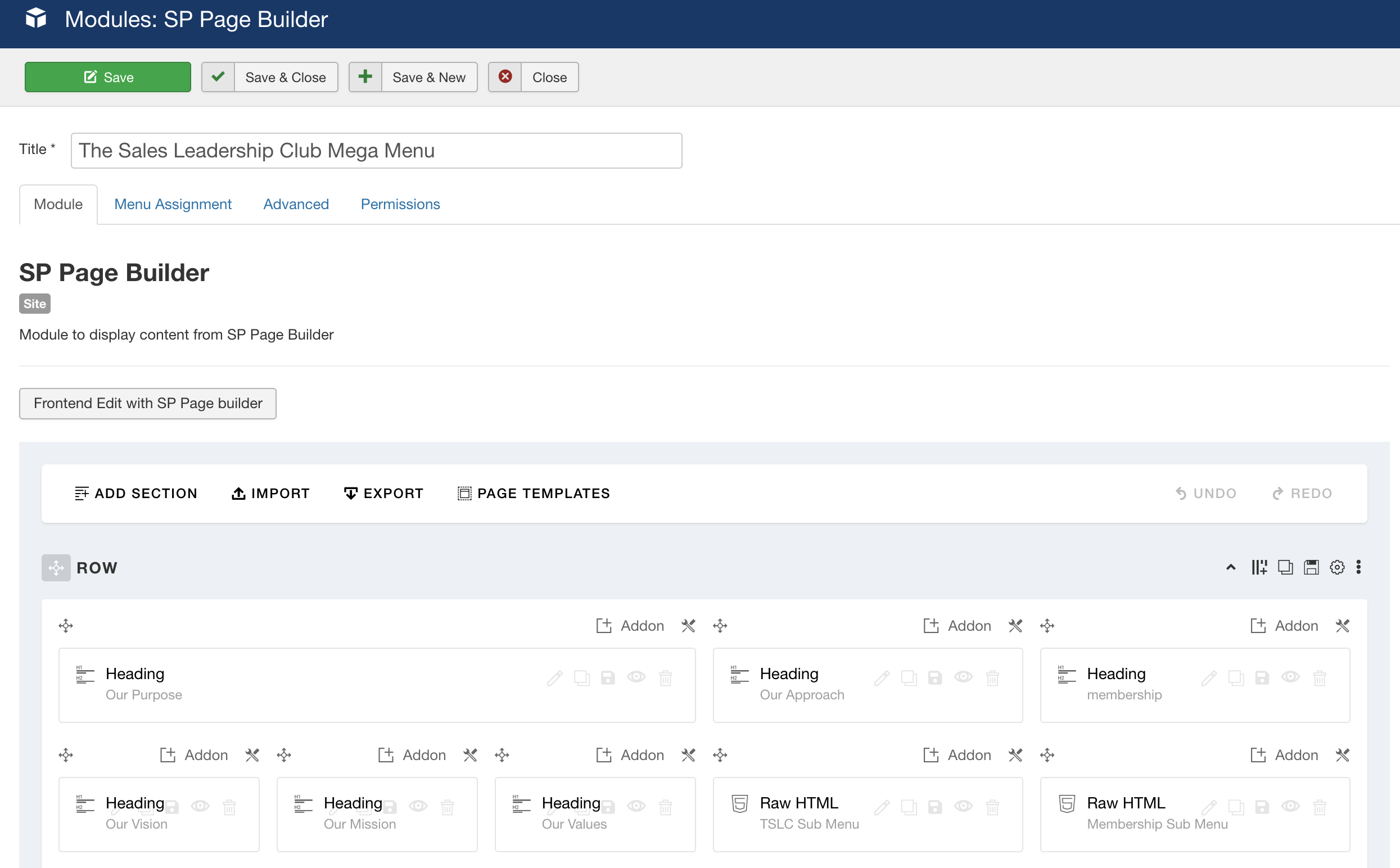Screen dimensions: 1400x868
Task: Click Frontend Edit with SP Page builder
Action: tap(147, 404)
